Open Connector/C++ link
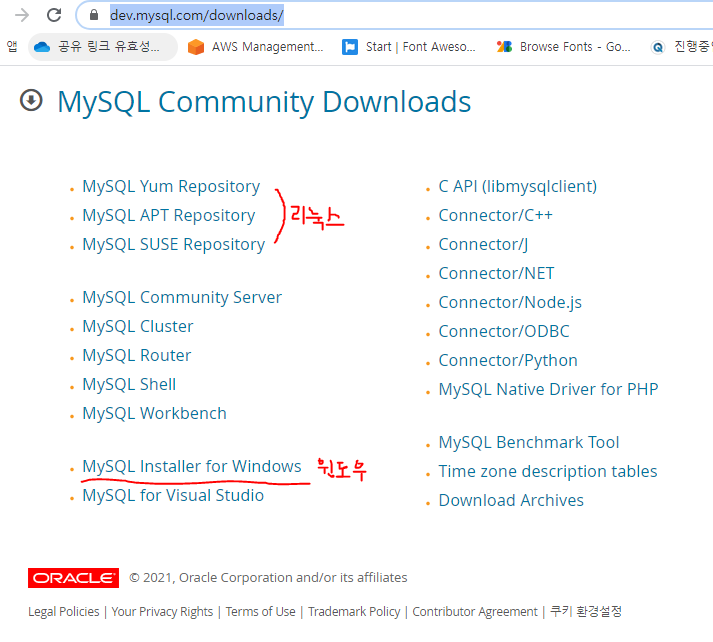This screenshot has width=713, height=642. point(495,216)
